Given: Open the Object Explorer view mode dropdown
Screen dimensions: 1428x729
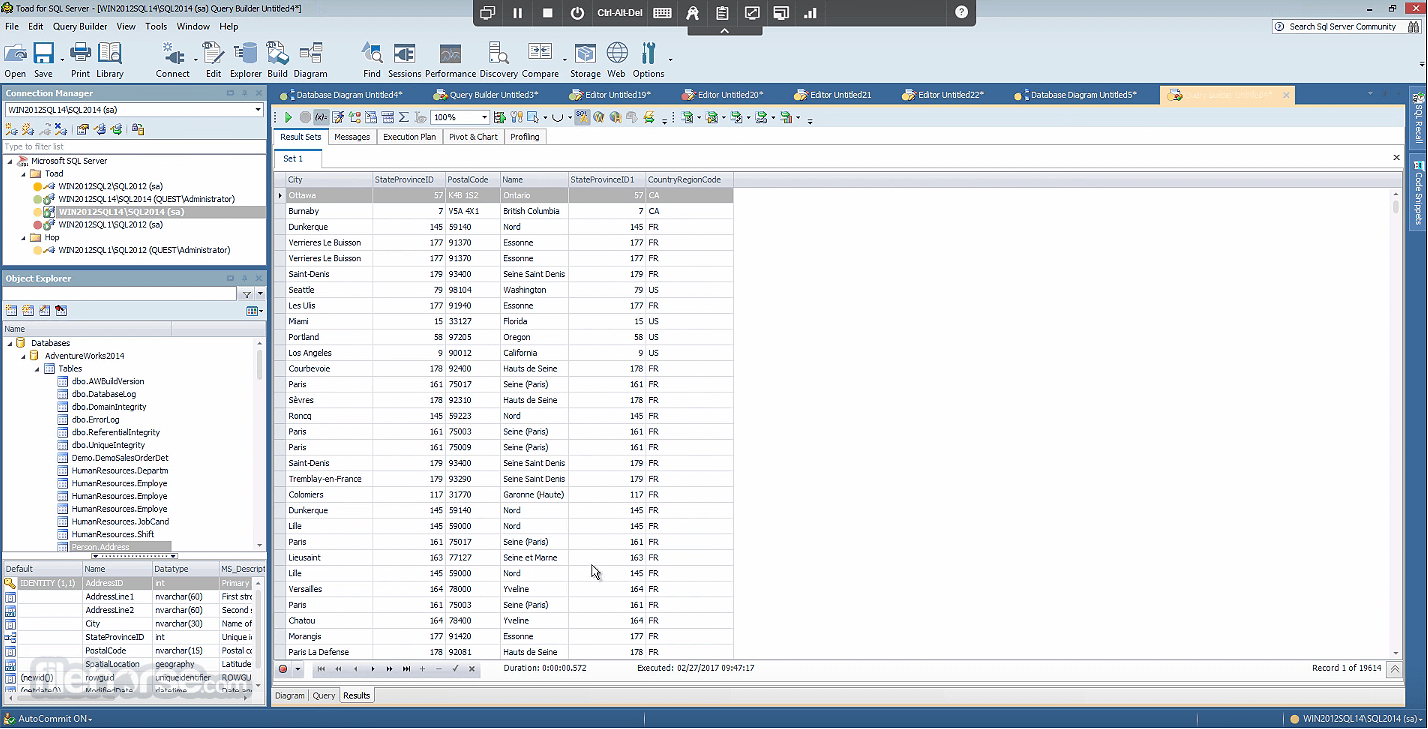Looking at the screenshot, I should click(255, 311).
